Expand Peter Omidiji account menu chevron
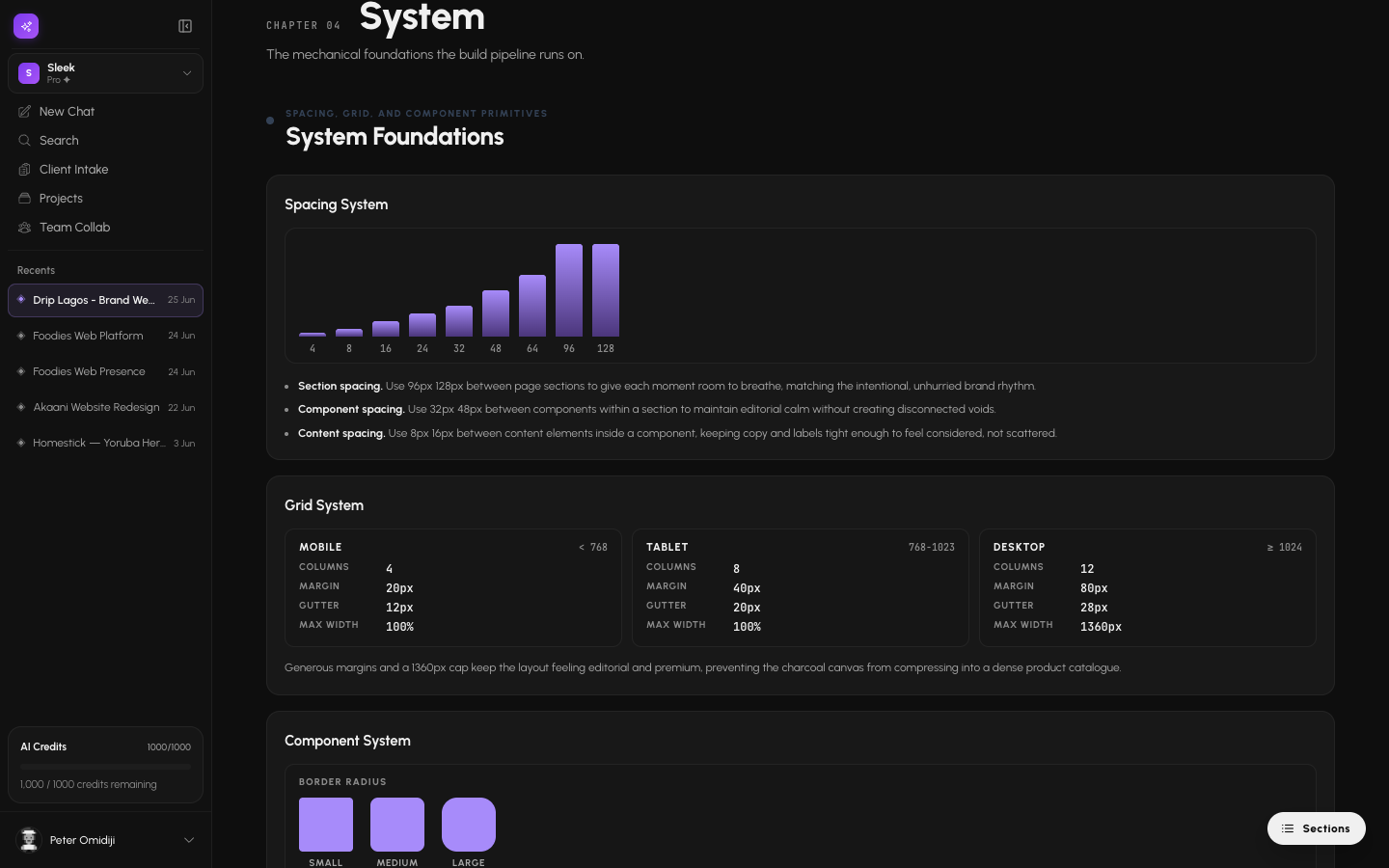Screen dimensions: 1389x868 pos(189,840)
